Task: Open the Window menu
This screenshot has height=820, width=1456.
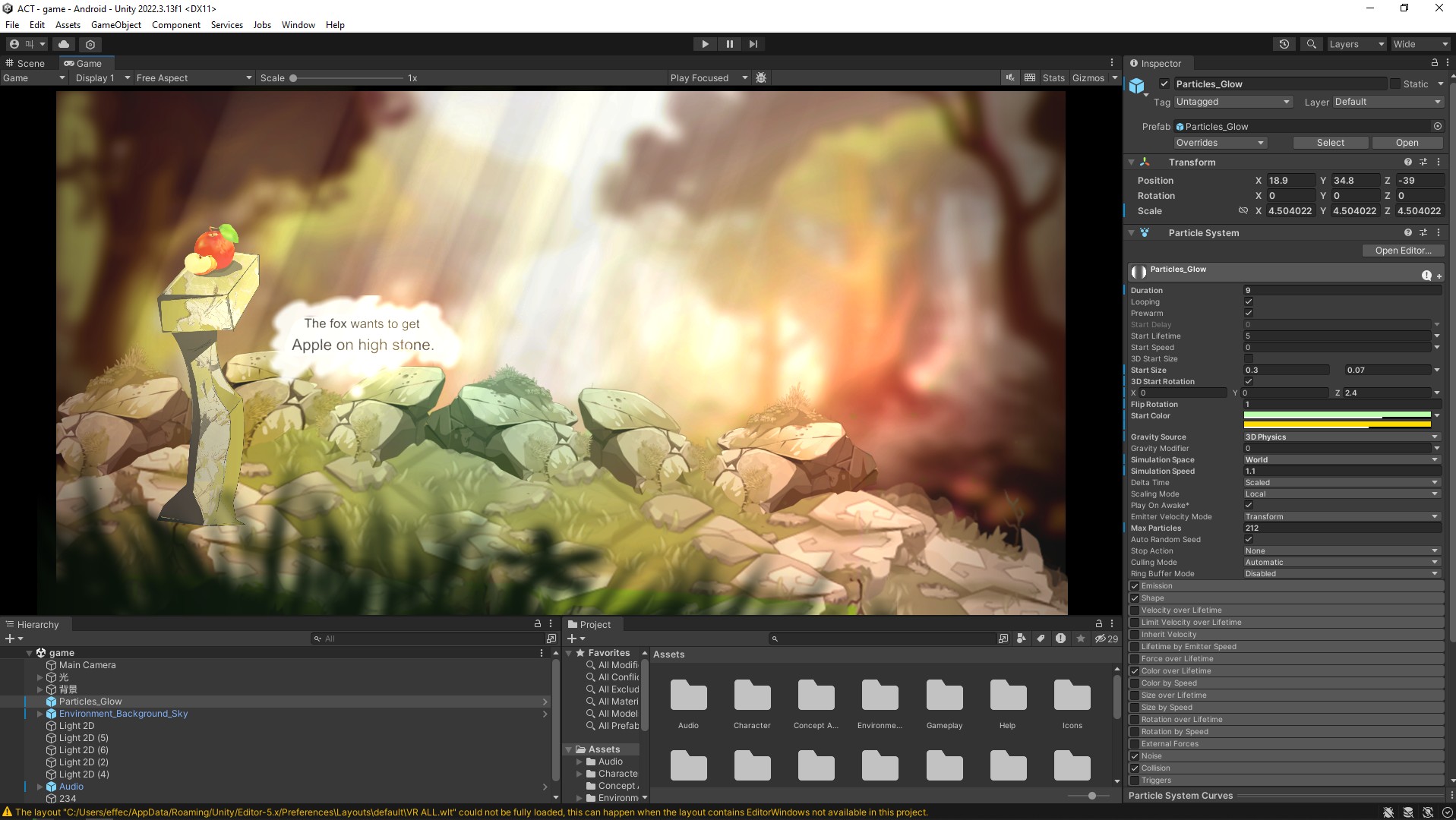Action: coord(298,24)
